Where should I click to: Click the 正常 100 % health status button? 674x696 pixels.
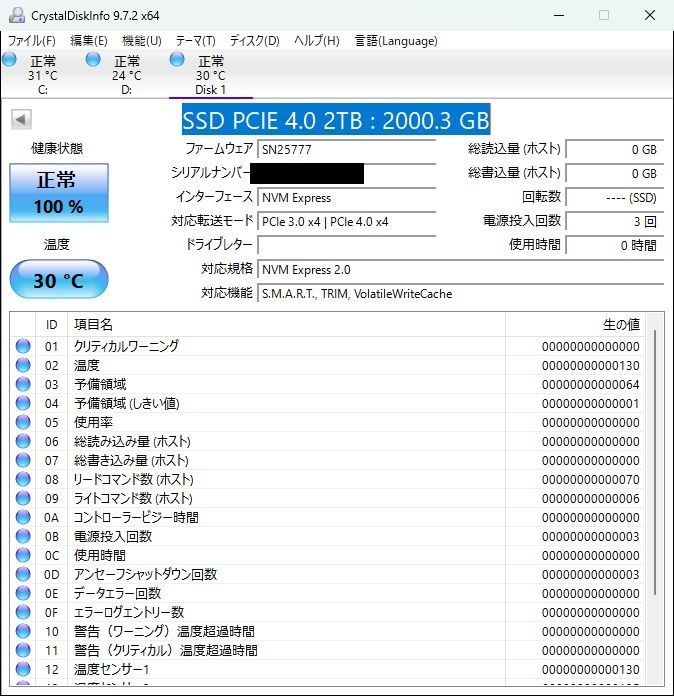click(59, 194)
